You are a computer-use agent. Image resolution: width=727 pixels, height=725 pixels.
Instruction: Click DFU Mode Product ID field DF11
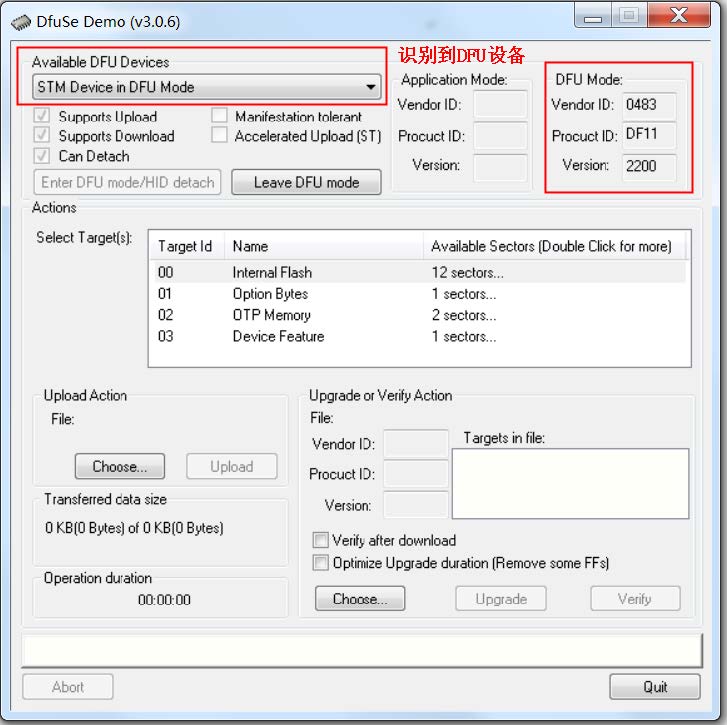pyautogui.click(x=649, y=135)
